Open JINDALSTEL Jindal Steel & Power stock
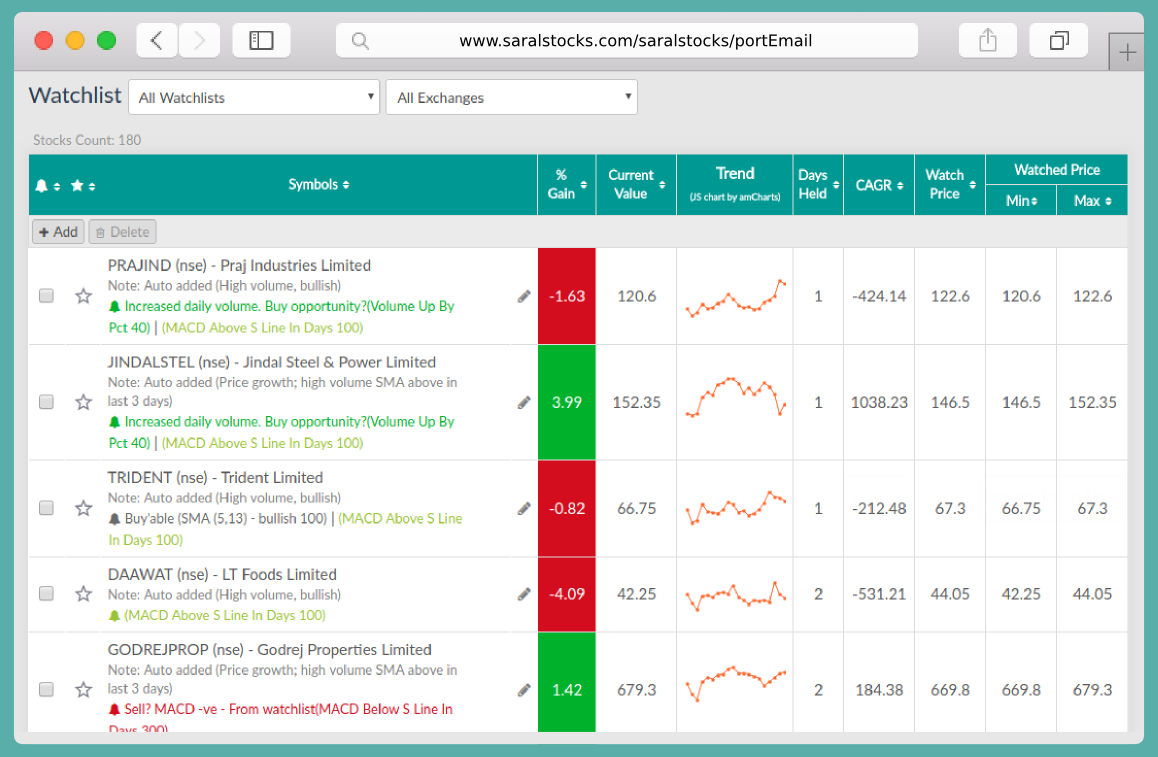 click(x=272, y=363)
